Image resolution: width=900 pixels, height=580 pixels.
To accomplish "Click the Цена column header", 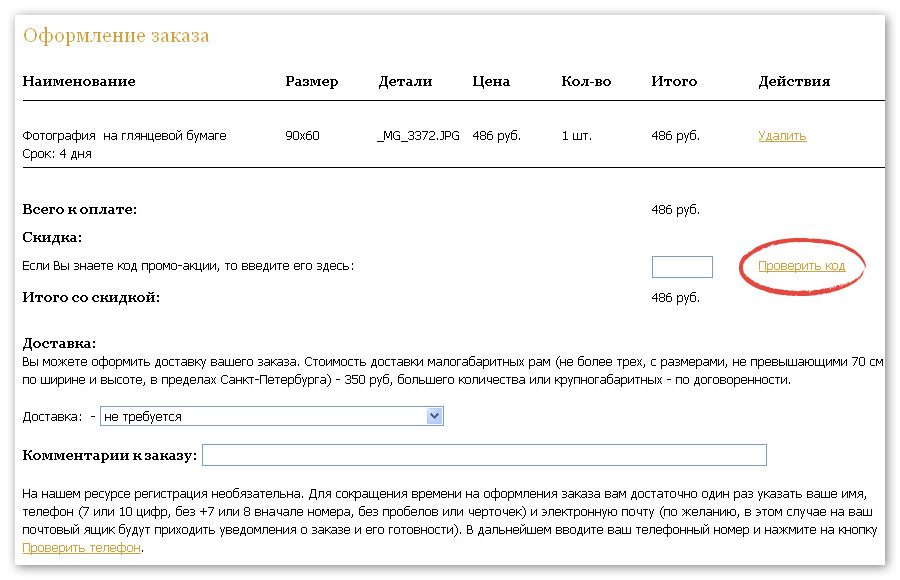I will click(491, 82).
